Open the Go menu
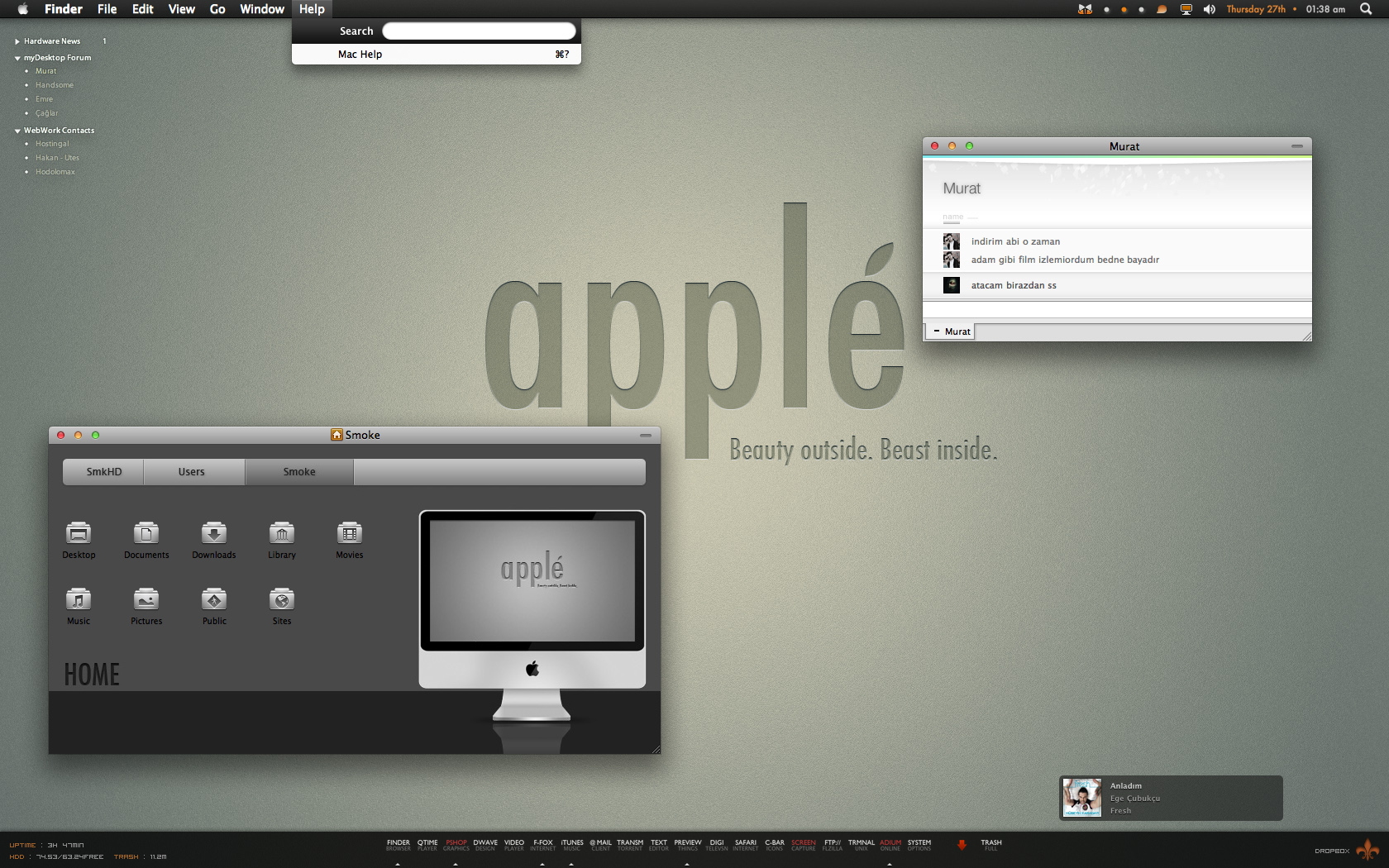 tap(217, 9)
